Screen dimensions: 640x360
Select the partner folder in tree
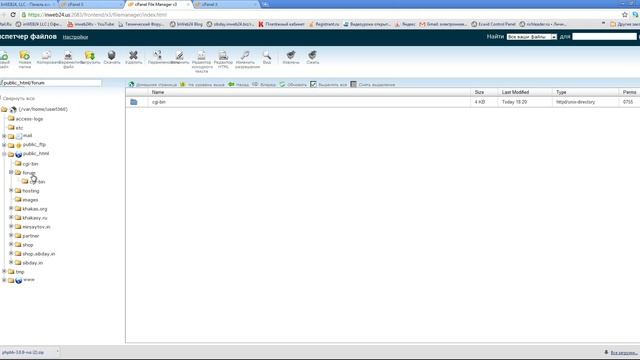(x=31, y=236)
